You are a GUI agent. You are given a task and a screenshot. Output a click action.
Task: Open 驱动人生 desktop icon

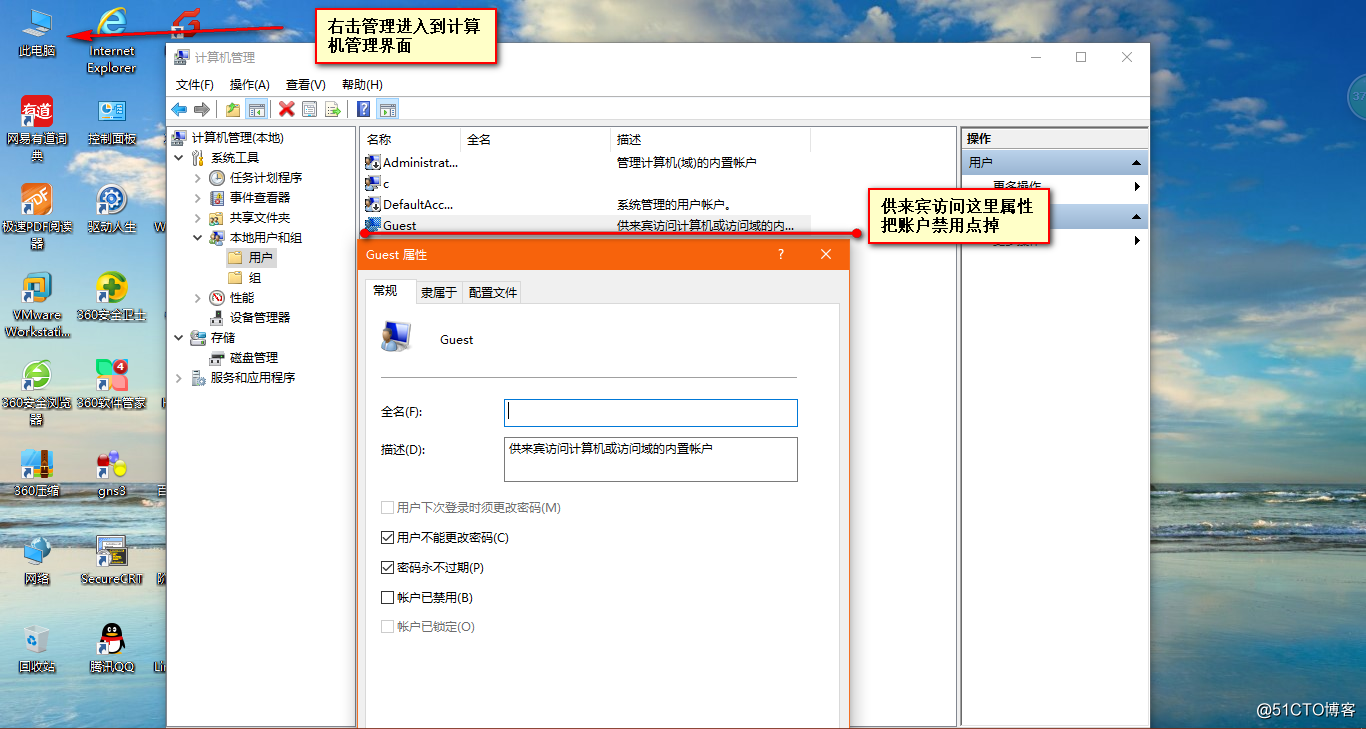112,209
